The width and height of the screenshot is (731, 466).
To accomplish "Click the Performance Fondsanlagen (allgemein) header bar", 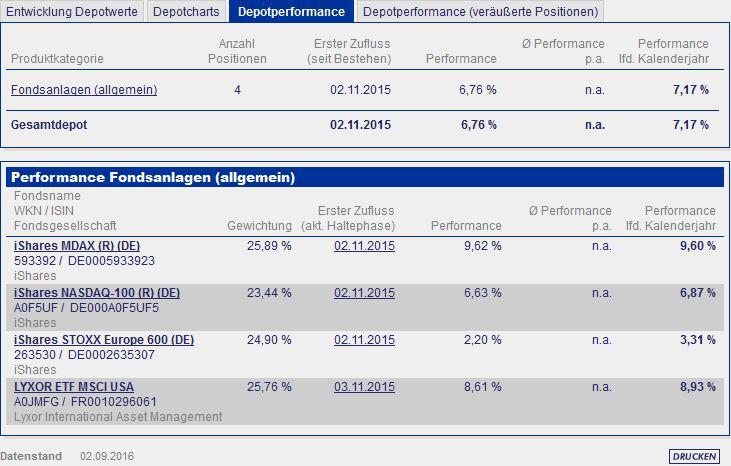I will click(365, 178).
